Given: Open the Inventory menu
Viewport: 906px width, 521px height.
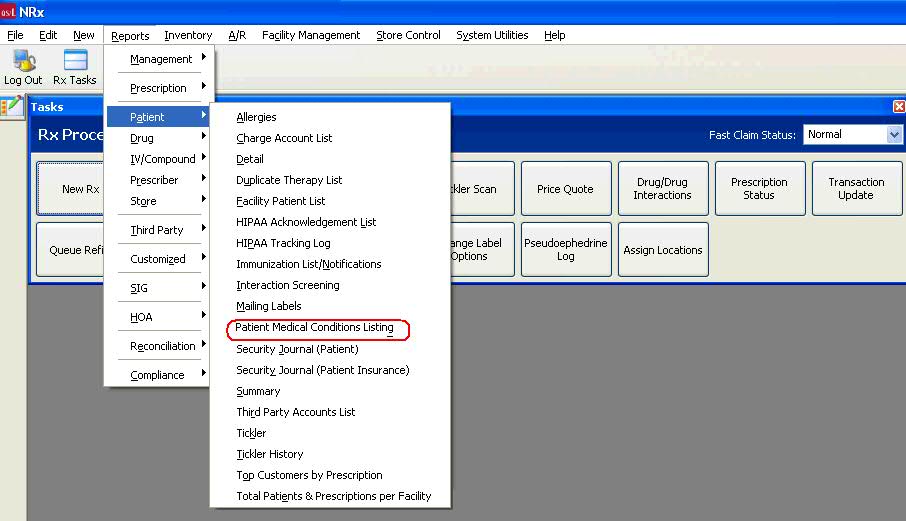Looking at the screenshot, I should [x=188, y=35].
